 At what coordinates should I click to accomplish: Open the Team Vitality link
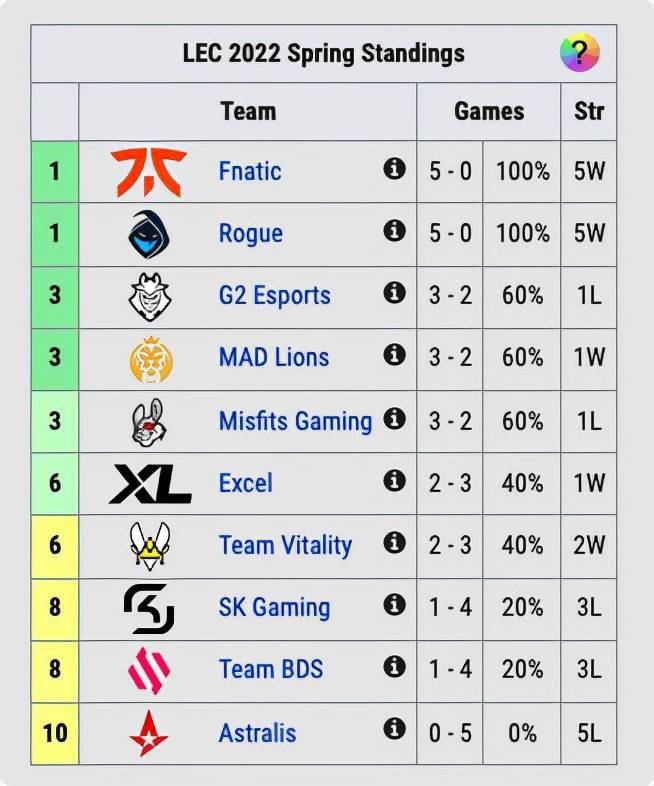tap(285, 545)
